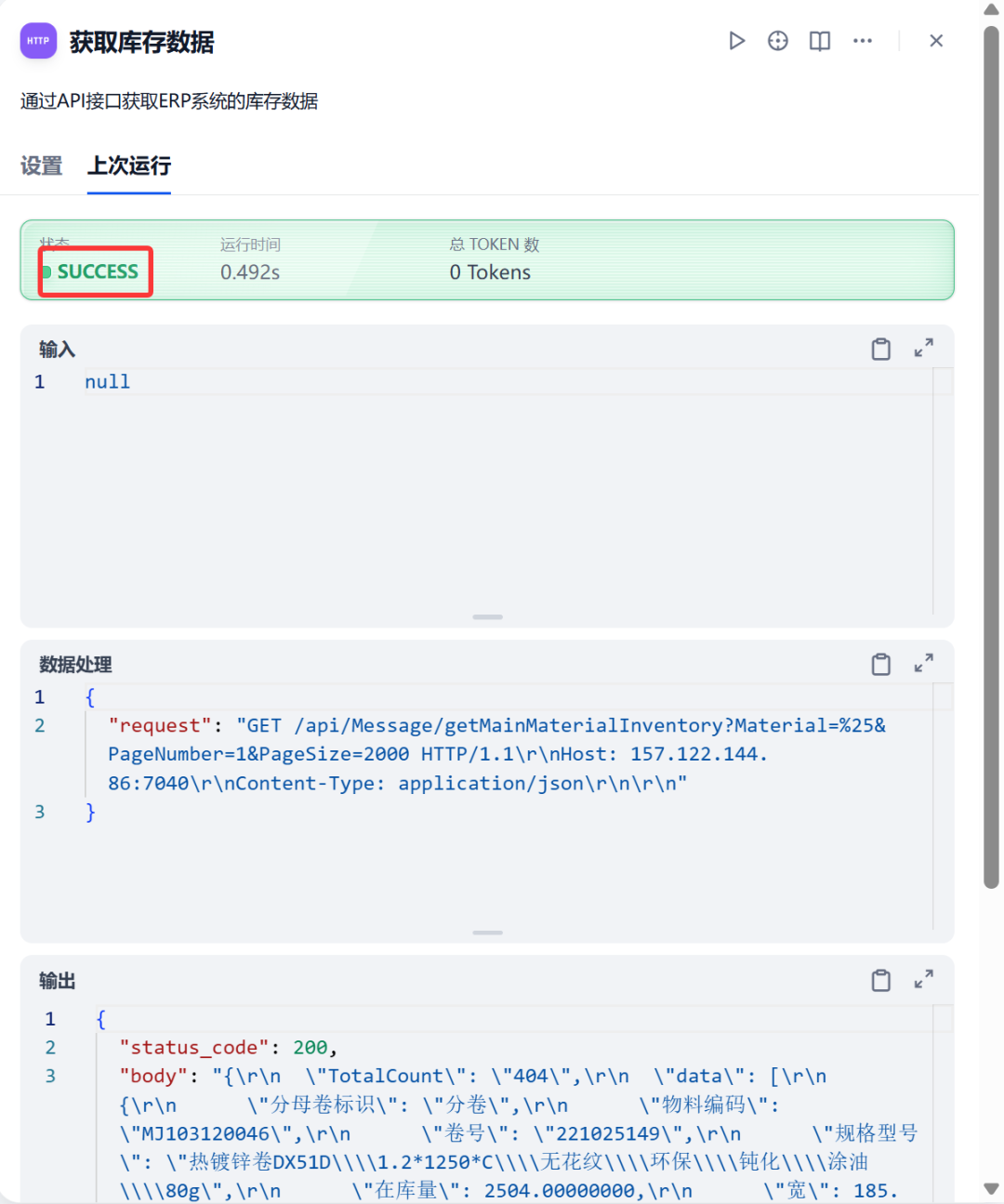The width and height of the screenshot is (1004, 1204).
Task: Click the resize handle below 数据处理 editor
Action: [x=487, y=933]
